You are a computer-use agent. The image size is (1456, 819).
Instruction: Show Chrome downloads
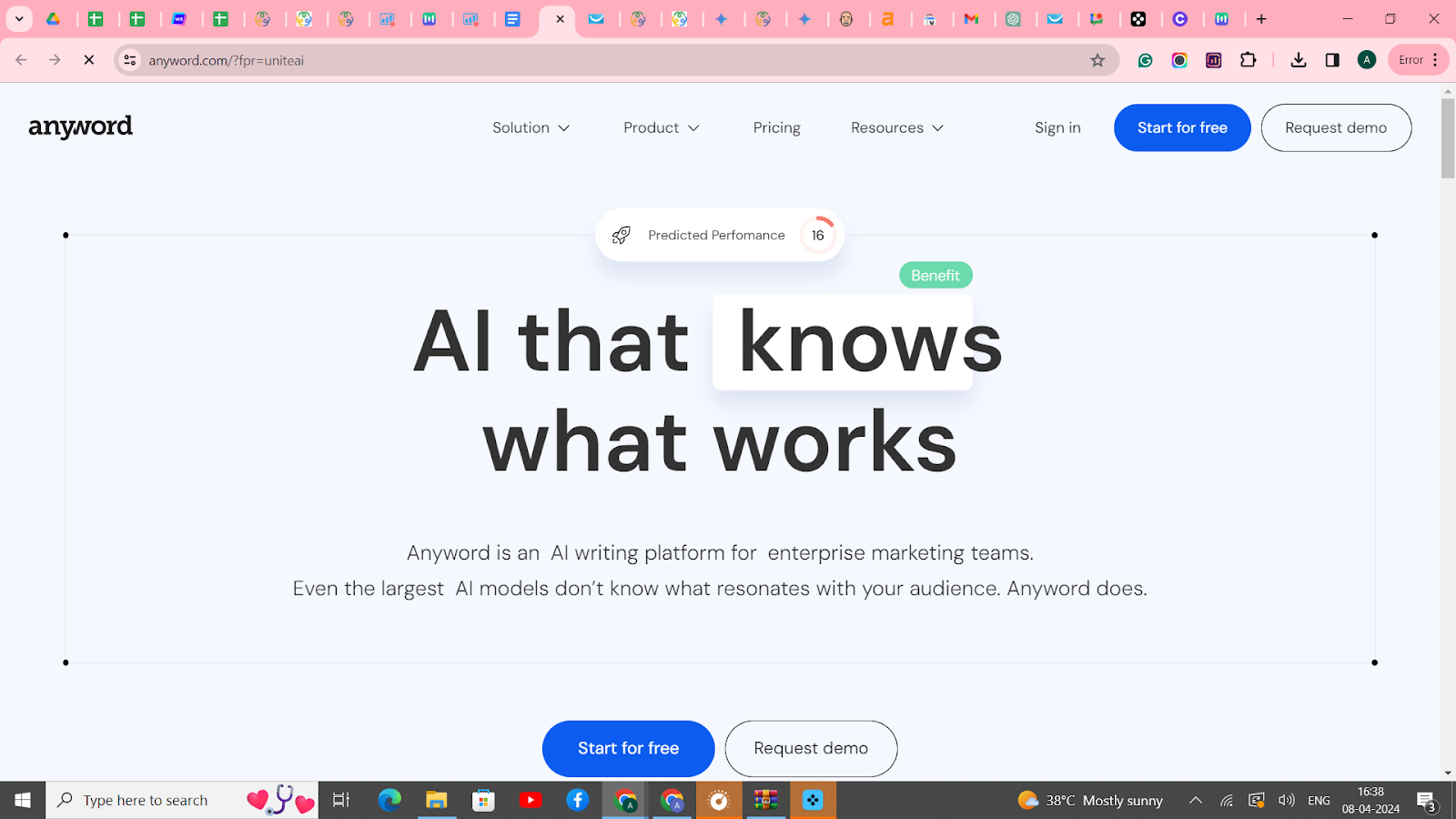(x=1299, y=60)
